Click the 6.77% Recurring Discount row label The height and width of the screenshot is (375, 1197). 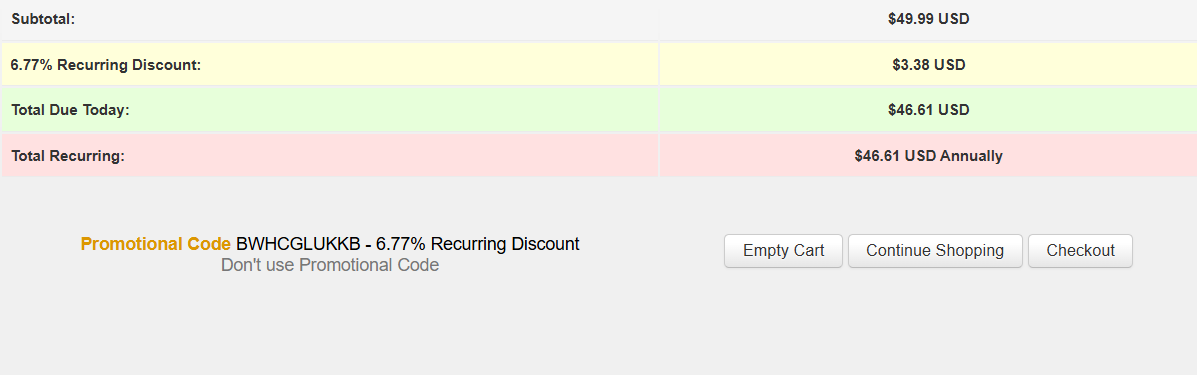click(x=105, y=65)
